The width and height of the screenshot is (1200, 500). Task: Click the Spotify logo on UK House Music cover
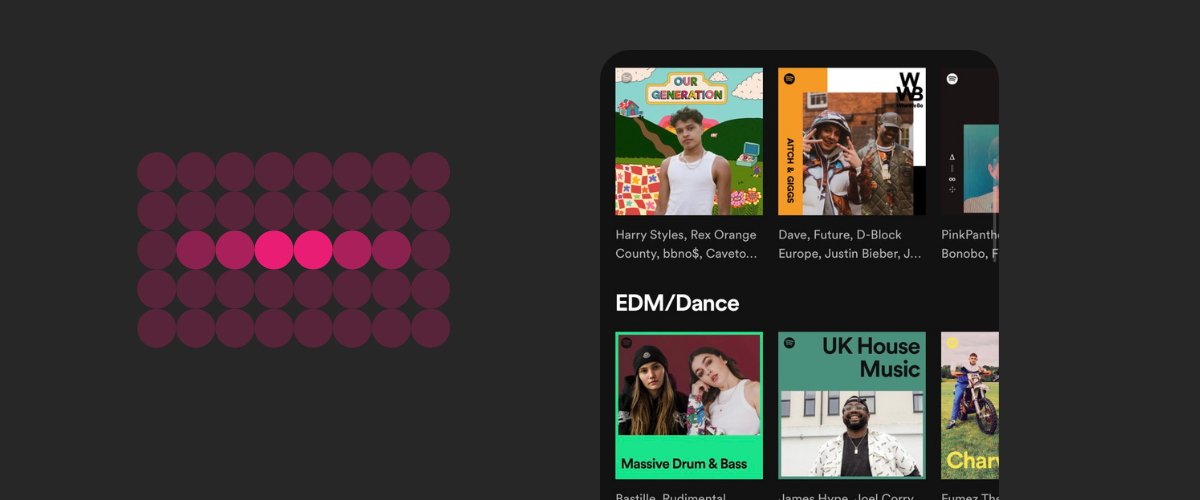[789, 344]
